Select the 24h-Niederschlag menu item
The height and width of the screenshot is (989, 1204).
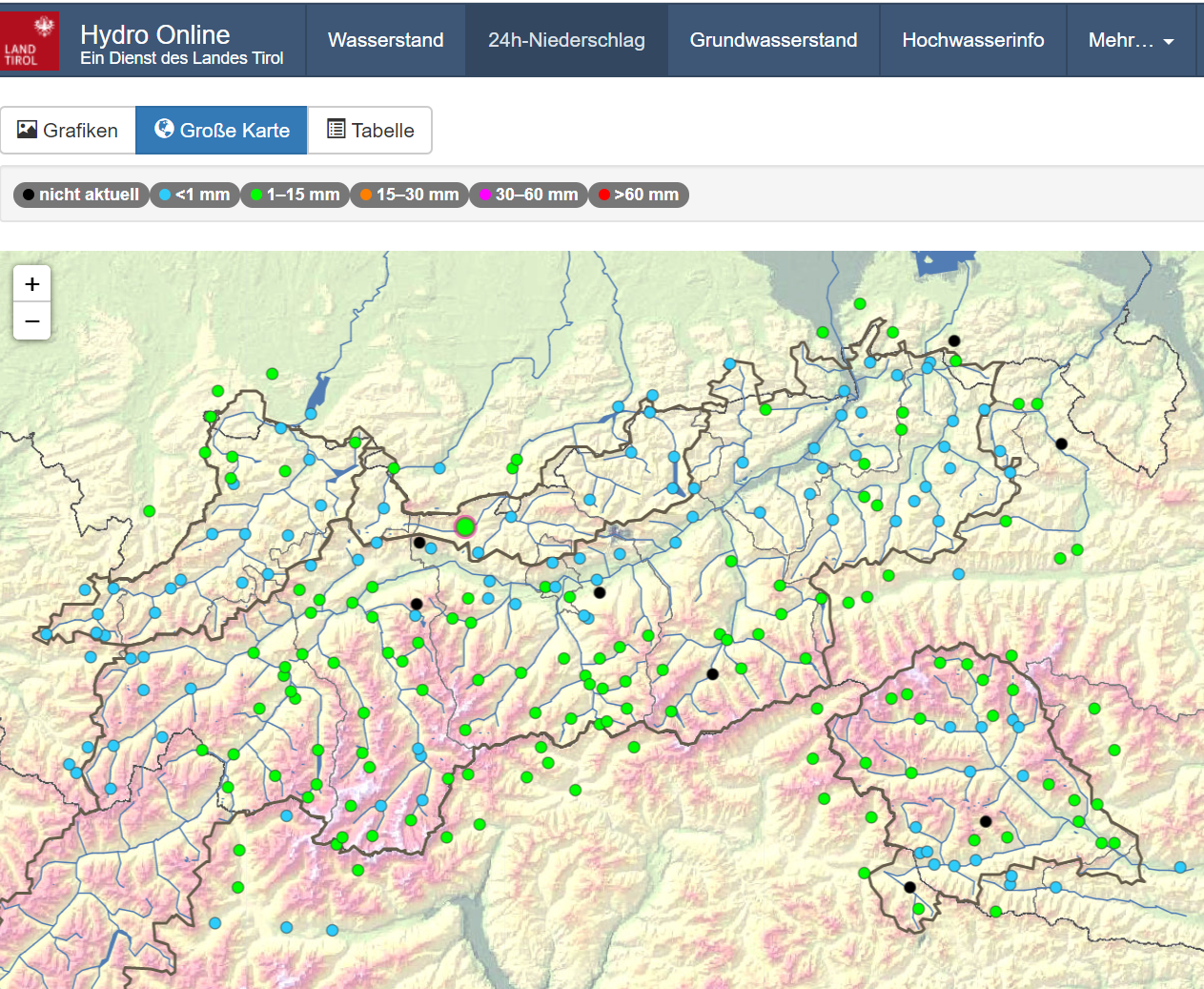pyautogui.click(x=566, y=40)
